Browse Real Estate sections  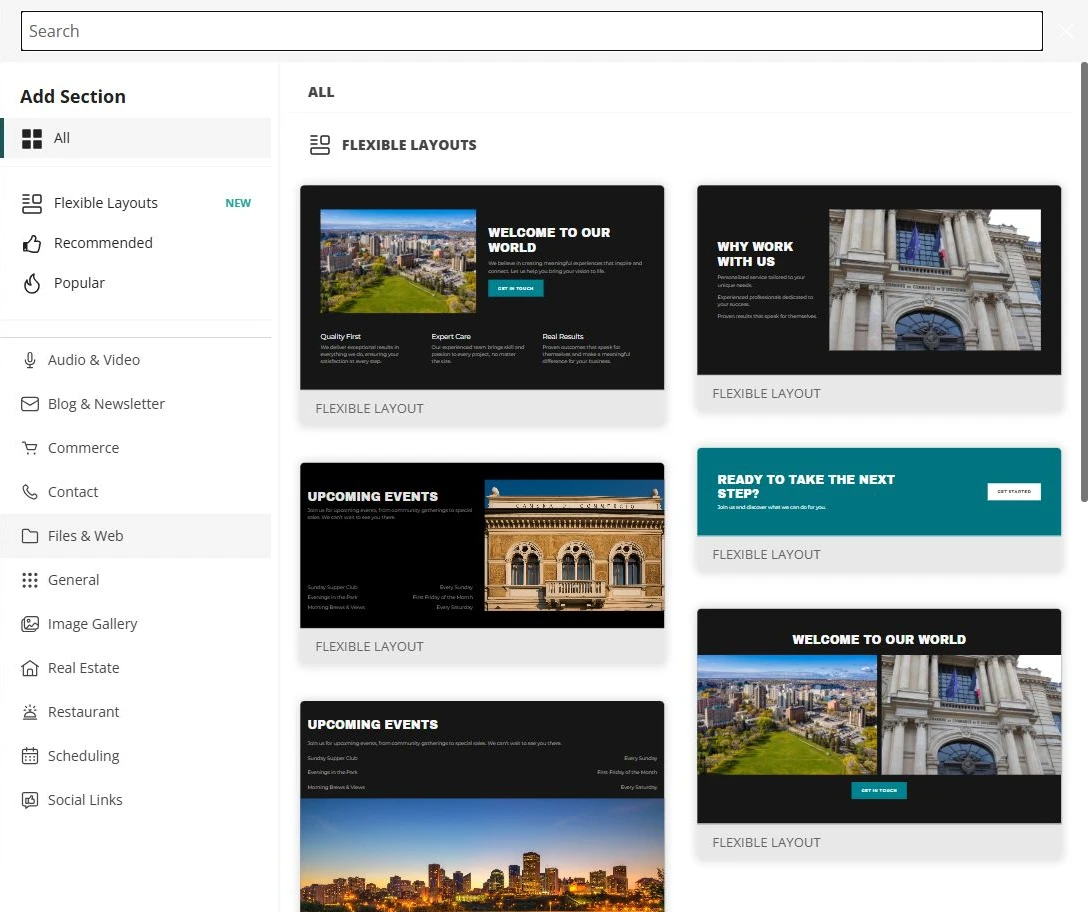click(x=136, y=668)
